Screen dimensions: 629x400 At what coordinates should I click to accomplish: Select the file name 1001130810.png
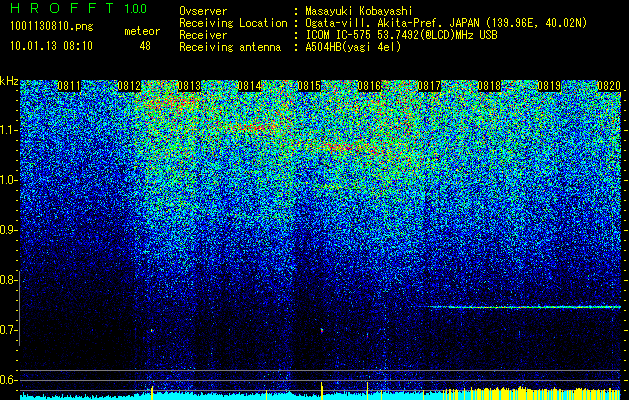point(52,27)
